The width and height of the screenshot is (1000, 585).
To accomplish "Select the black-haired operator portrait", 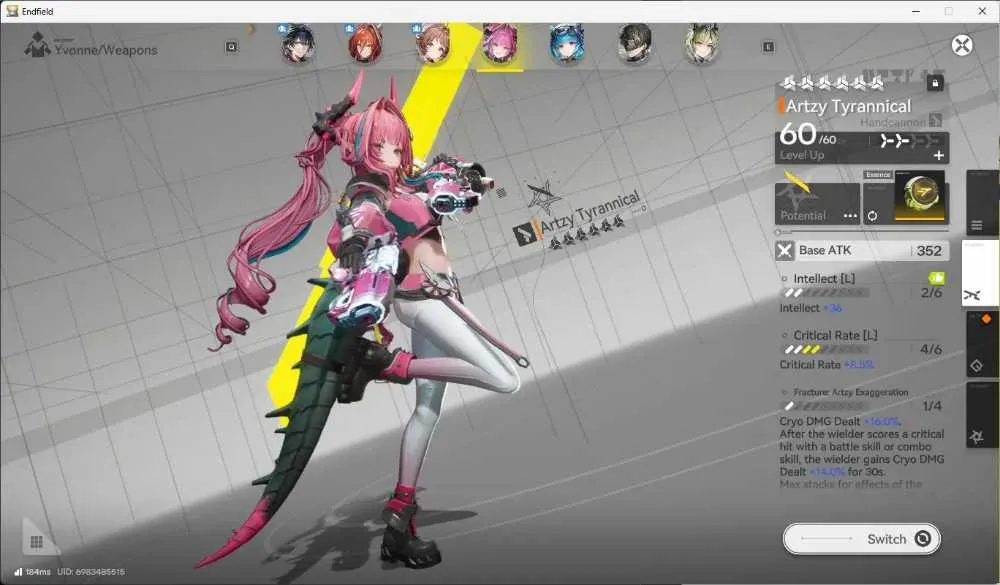I will point(297,44).
